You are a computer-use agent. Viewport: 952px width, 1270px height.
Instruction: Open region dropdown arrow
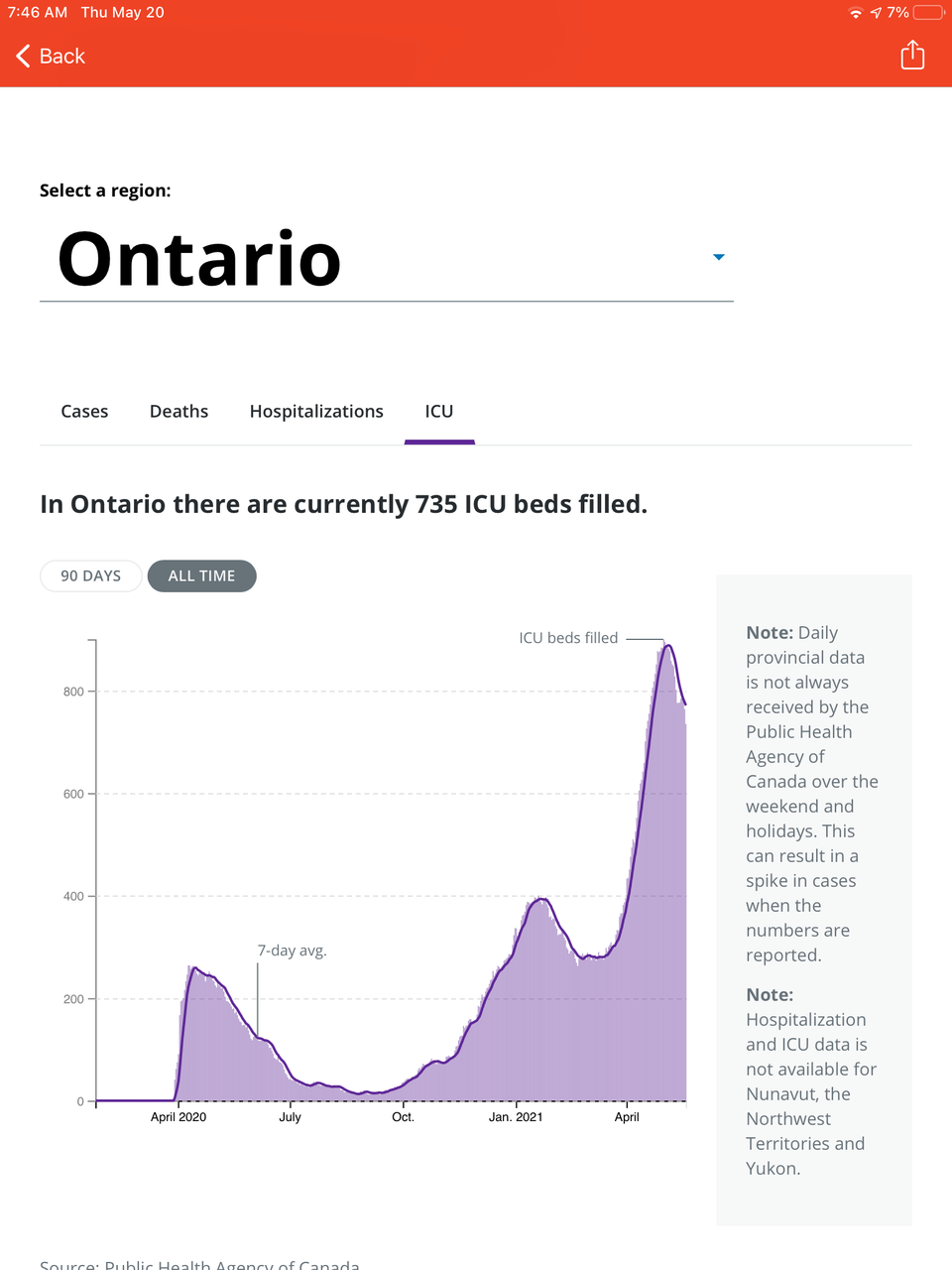719,257
